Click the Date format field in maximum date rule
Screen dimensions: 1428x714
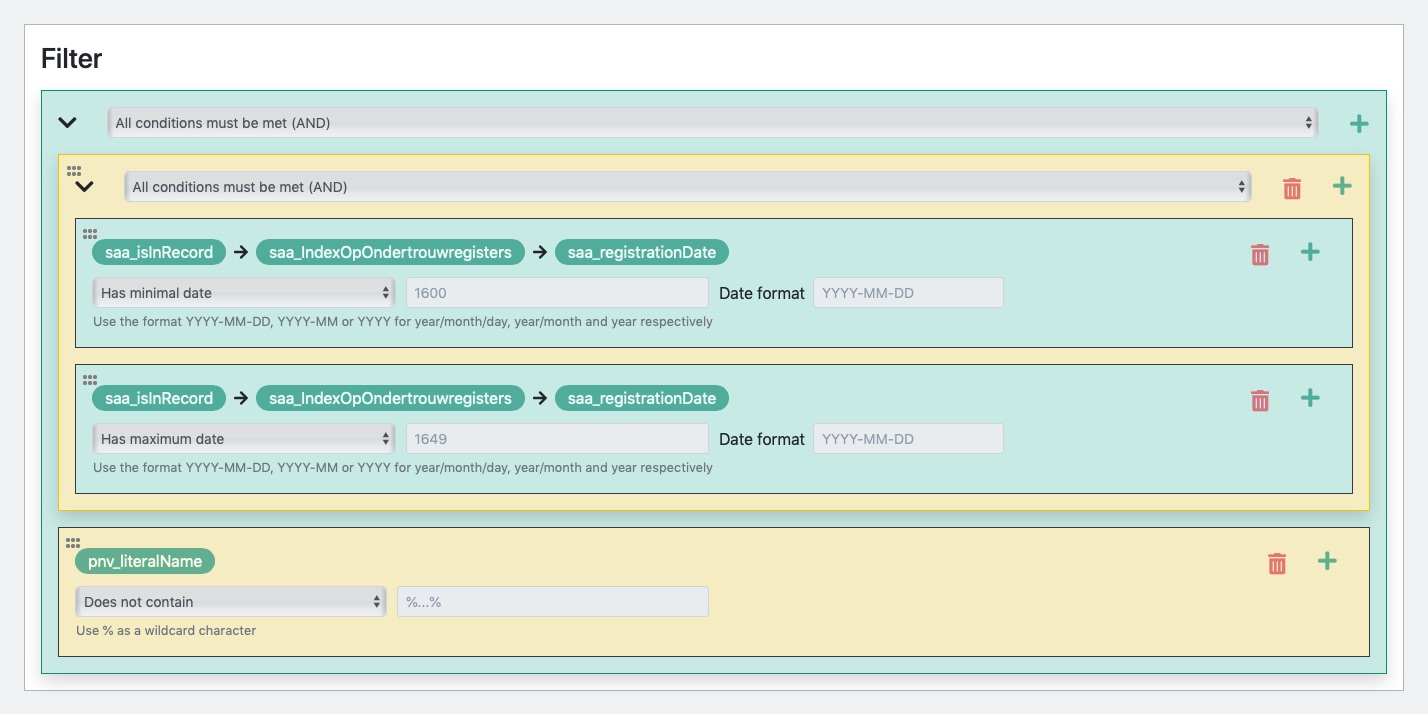pyautogui.click(x=907, y=439)
